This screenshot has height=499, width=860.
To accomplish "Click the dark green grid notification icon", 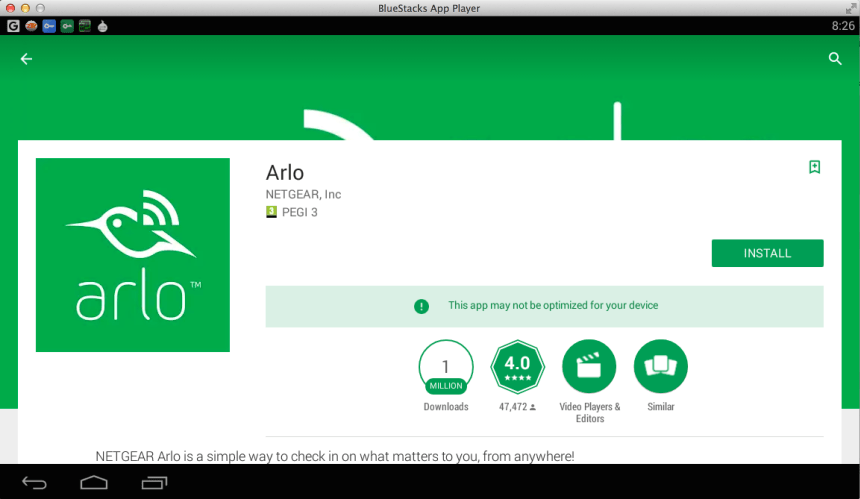I will pyautogui.click(x=84, y=26).
